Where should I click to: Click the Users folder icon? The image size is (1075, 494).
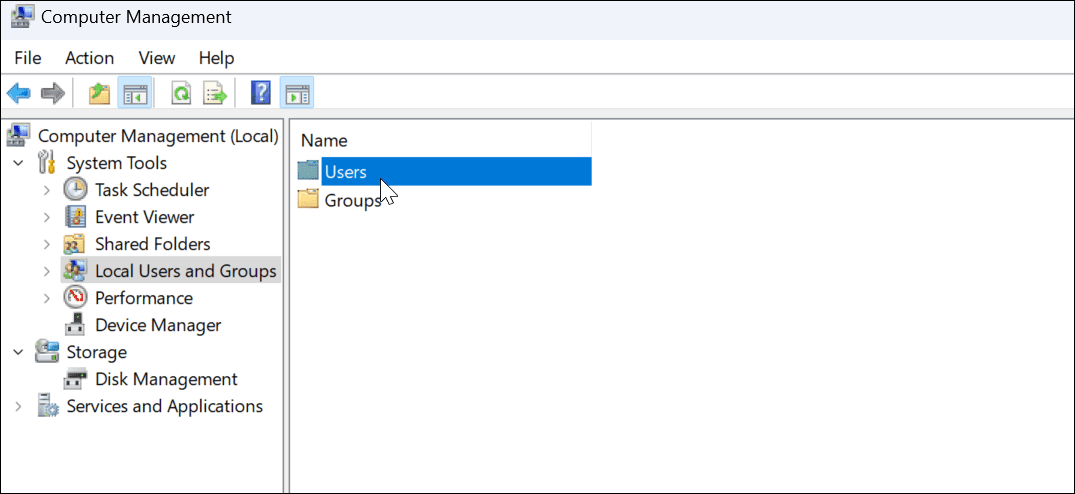(x=309, y=170)
